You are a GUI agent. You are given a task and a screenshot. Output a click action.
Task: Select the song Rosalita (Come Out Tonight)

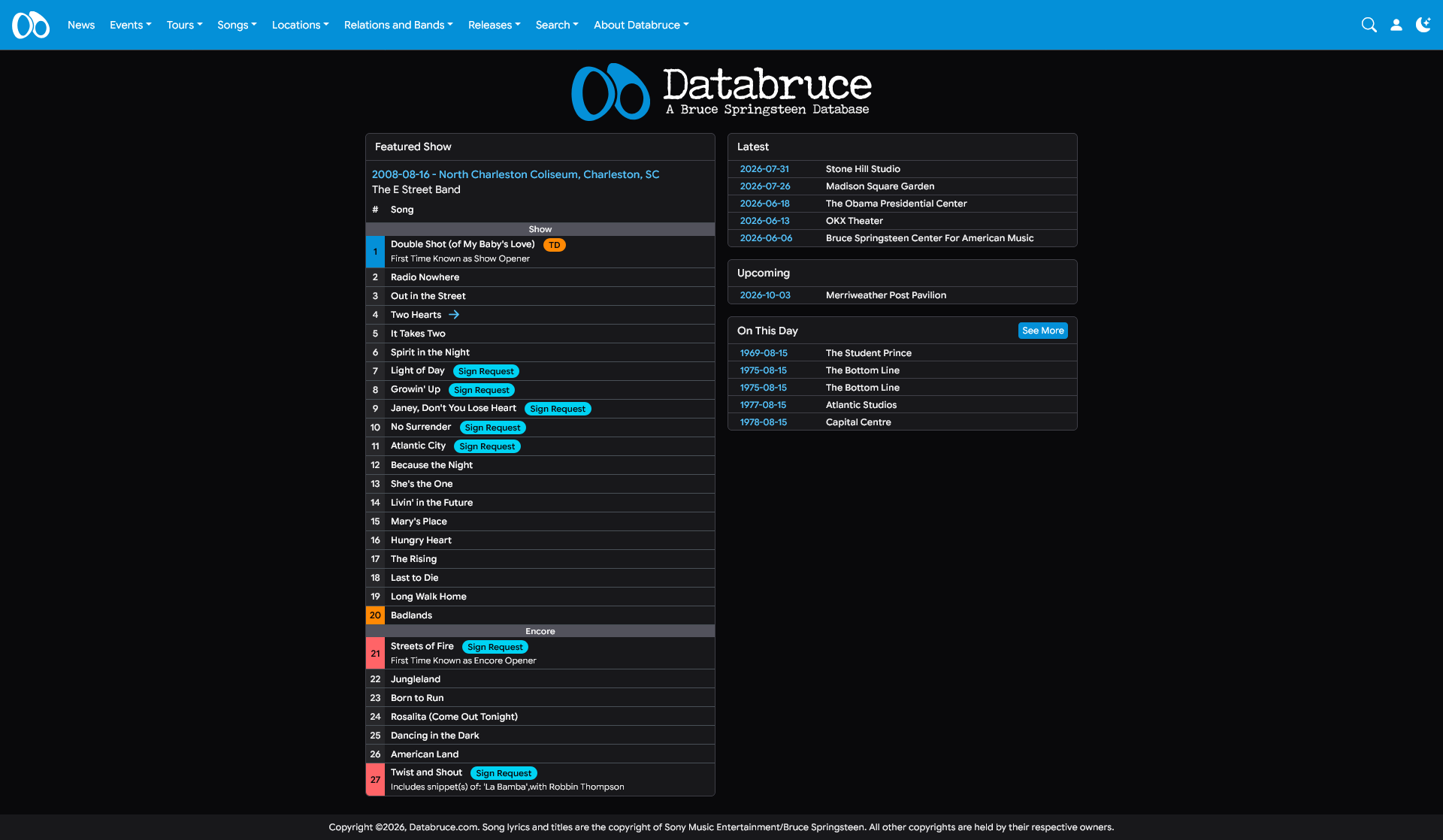pos(454,717)
